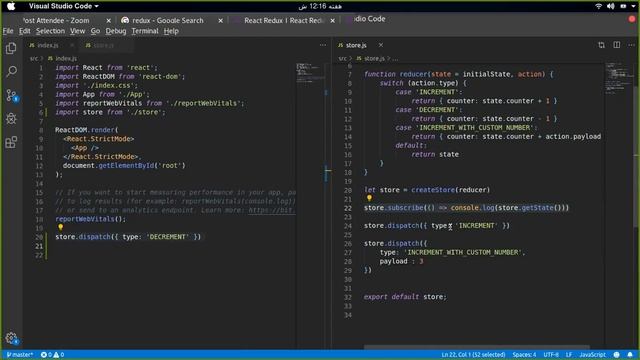Open the File menu

click(8, 31)
